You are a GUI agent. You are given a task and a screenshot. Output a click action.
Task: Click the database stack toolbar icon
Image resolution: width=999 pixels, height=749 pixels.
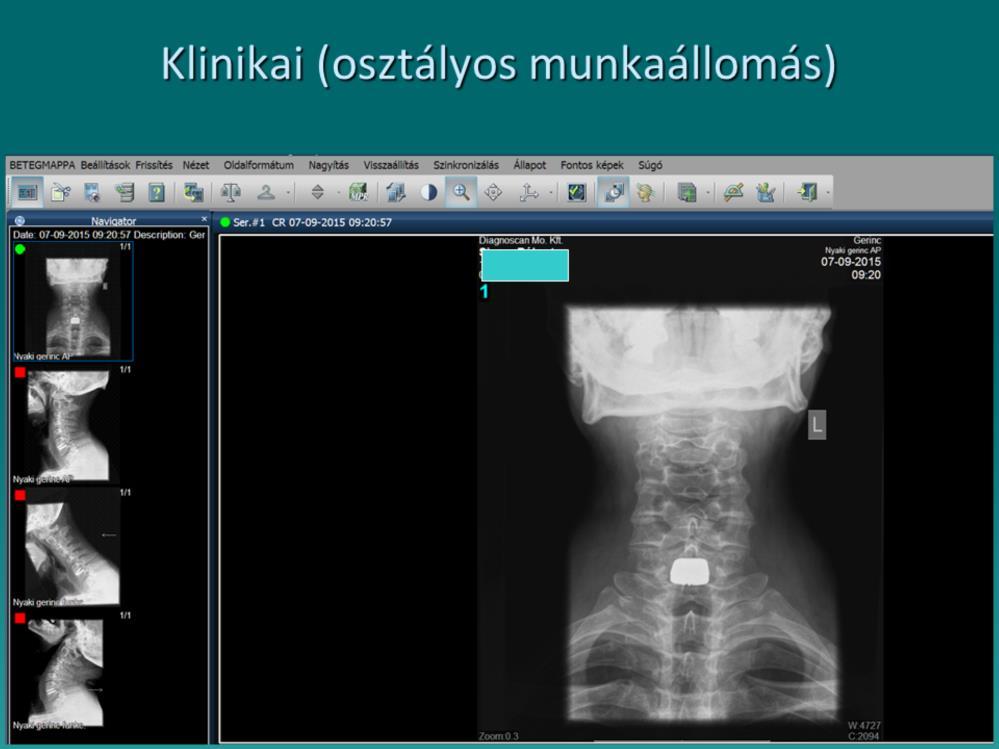pos(125,192)
